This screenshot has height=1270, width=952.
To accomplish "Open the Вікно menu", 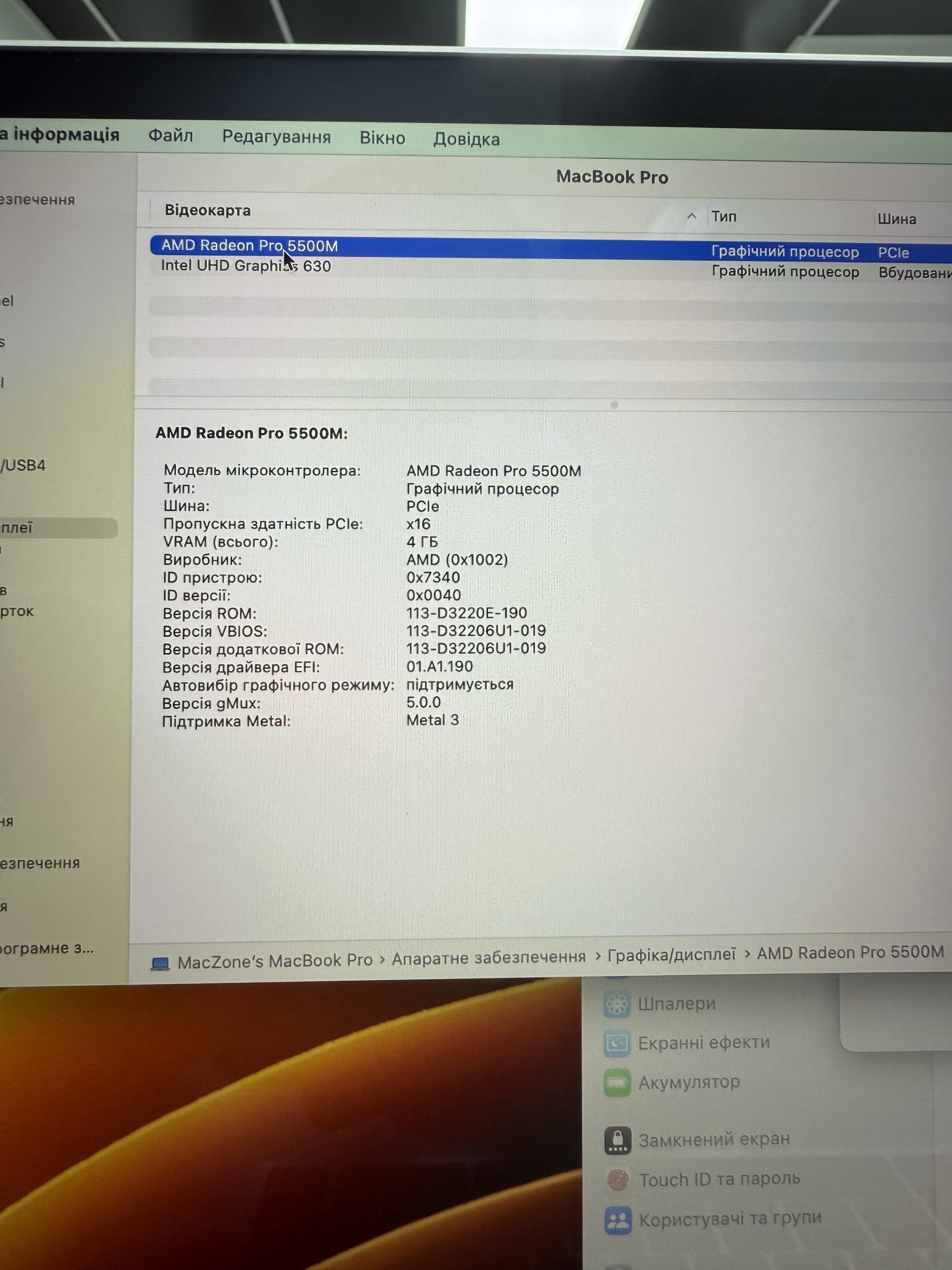I will tap(382, 138).
